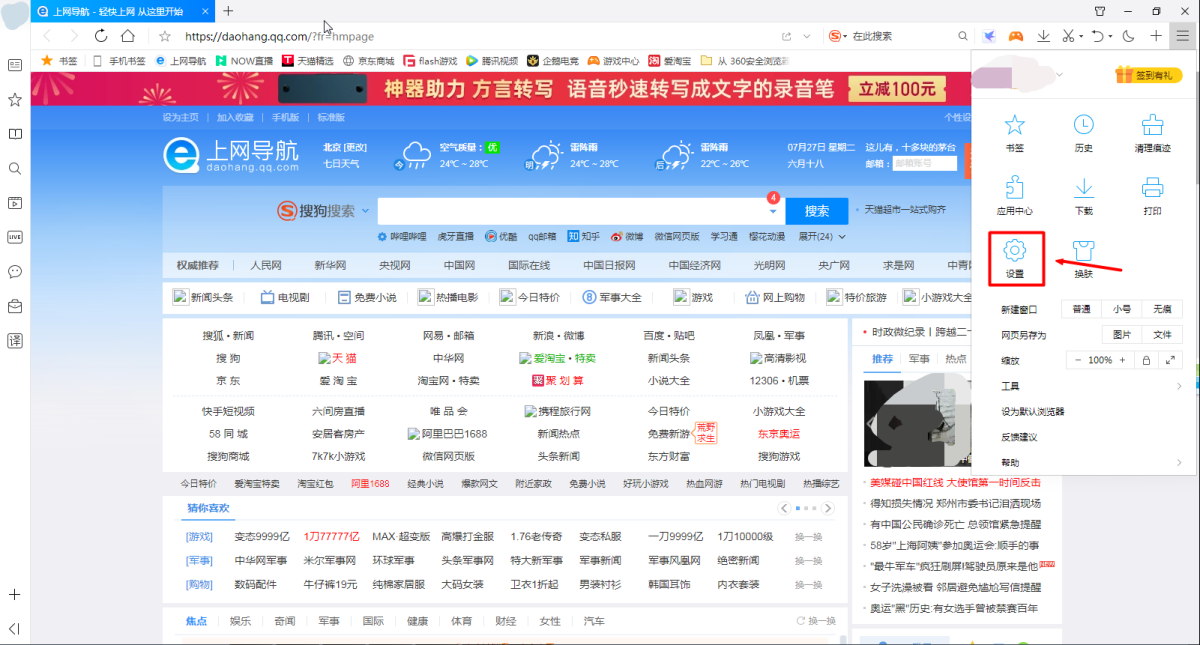Toggle fullscreen with the expand arrows icon
Image resolution: width=1200 pixels, height=645 pixels.
(x=1170, y=360)
